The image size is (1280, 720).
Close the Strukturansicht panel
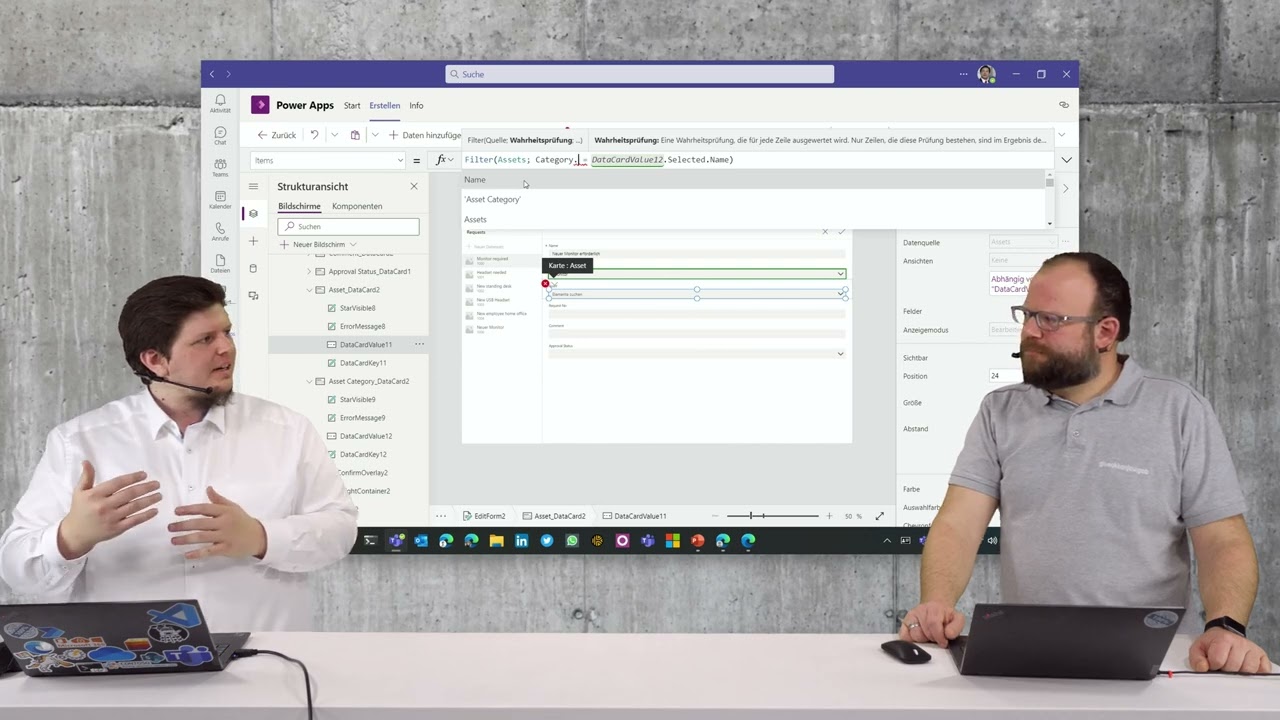click(x=414, y=186)
